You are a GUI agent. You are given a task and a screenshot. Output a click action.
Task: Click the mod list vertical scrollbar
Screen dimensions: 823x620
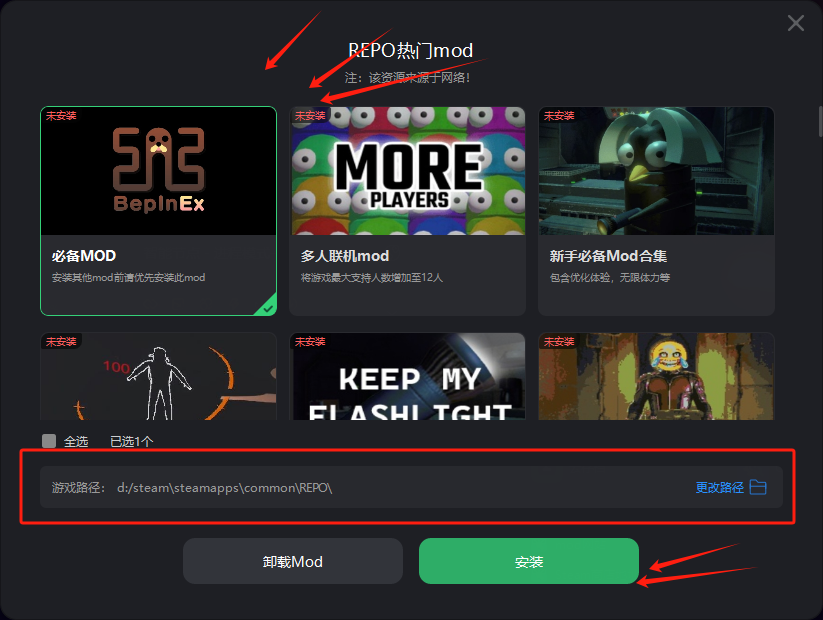(820, 121)
